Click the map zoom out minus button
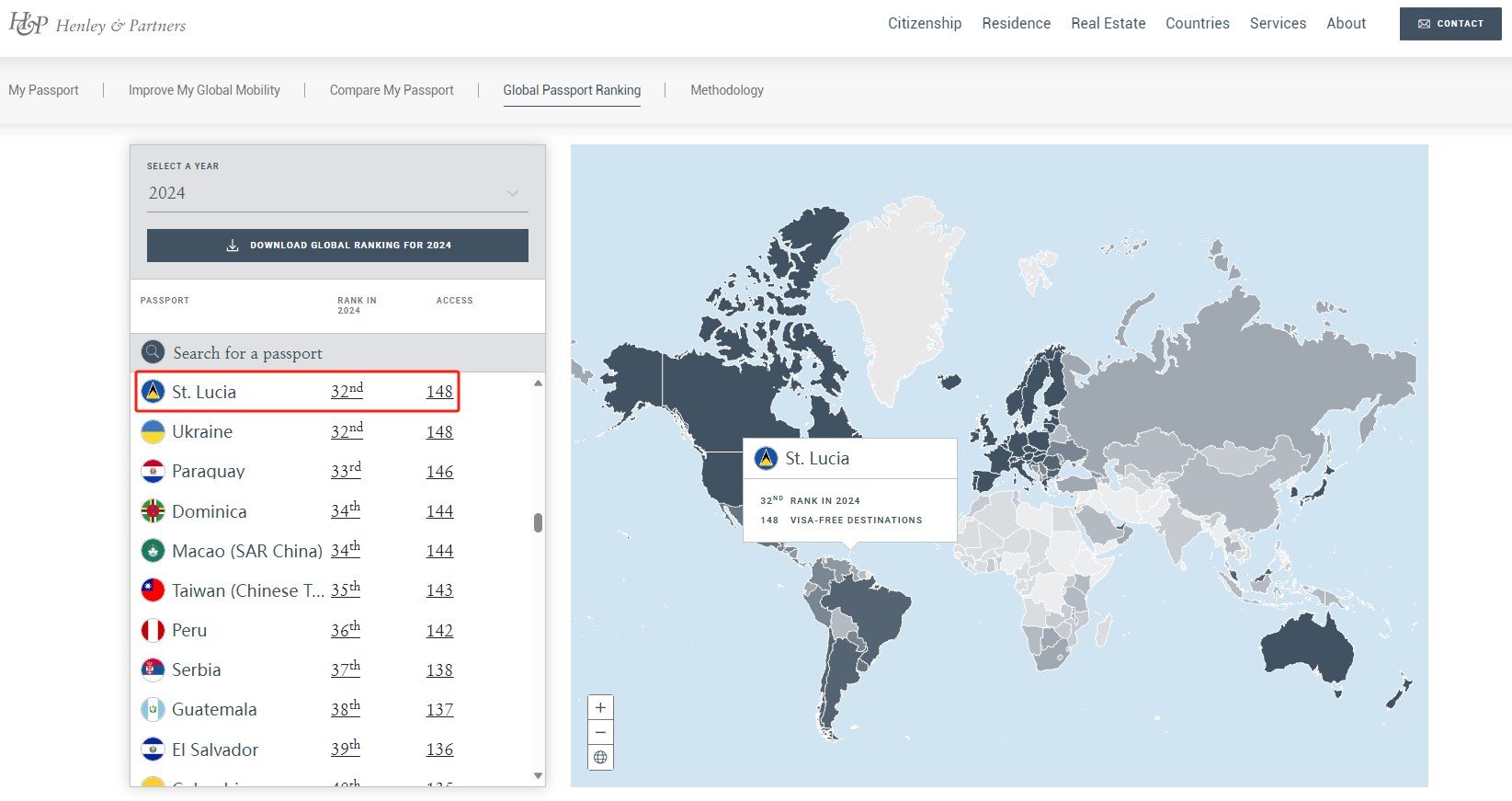This screenshot has height=801, width=1512. pos(600,732)
